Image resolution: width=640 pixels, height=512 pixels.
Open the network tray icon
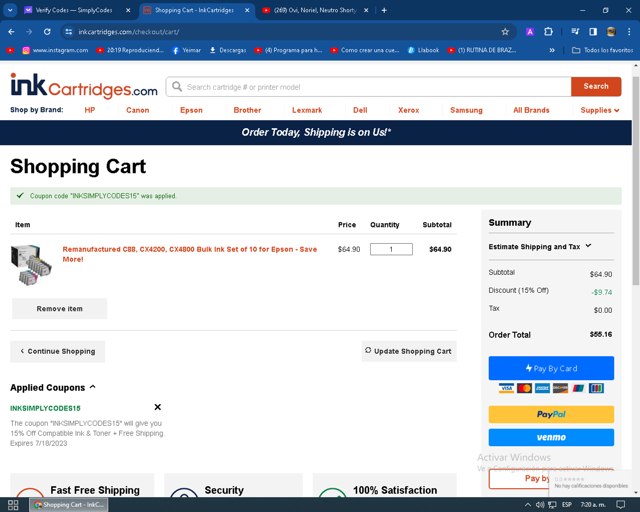[552, 505]
